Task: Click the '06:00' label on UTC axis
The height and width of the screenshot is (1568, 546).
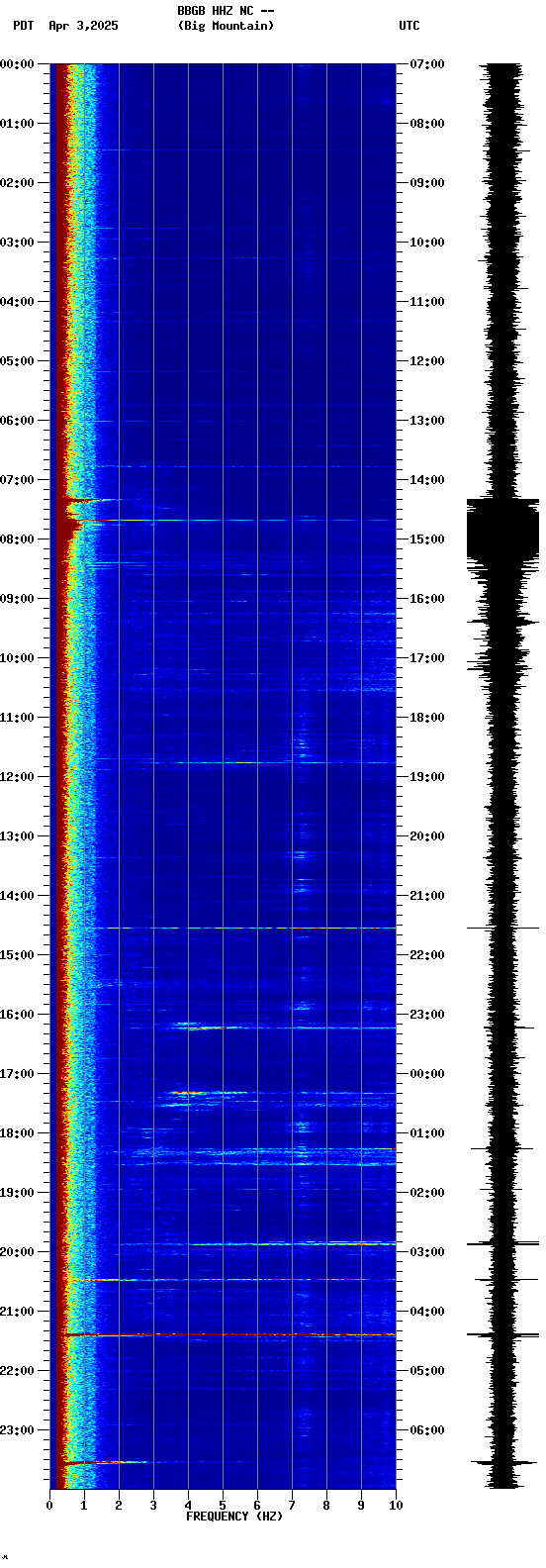Action: tap(427, 1430)
